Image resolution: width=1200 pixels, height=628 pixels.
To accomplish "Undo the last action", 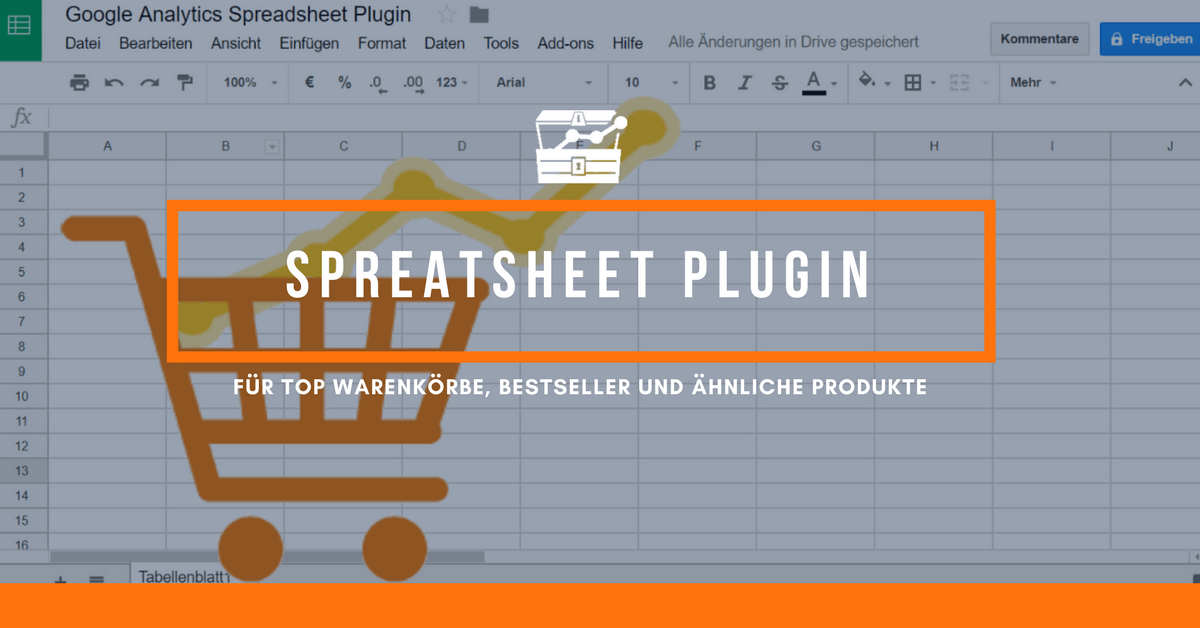I will (x=114, y=83).
